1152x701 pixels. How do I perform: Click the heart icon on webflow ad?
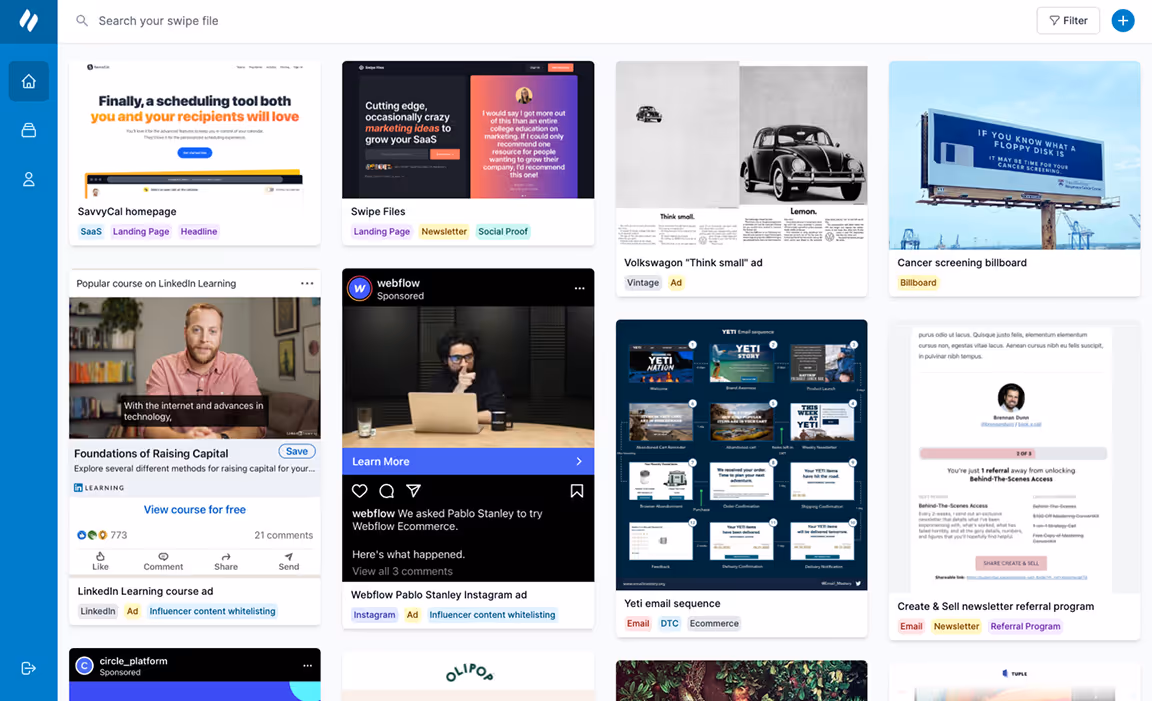359,491
